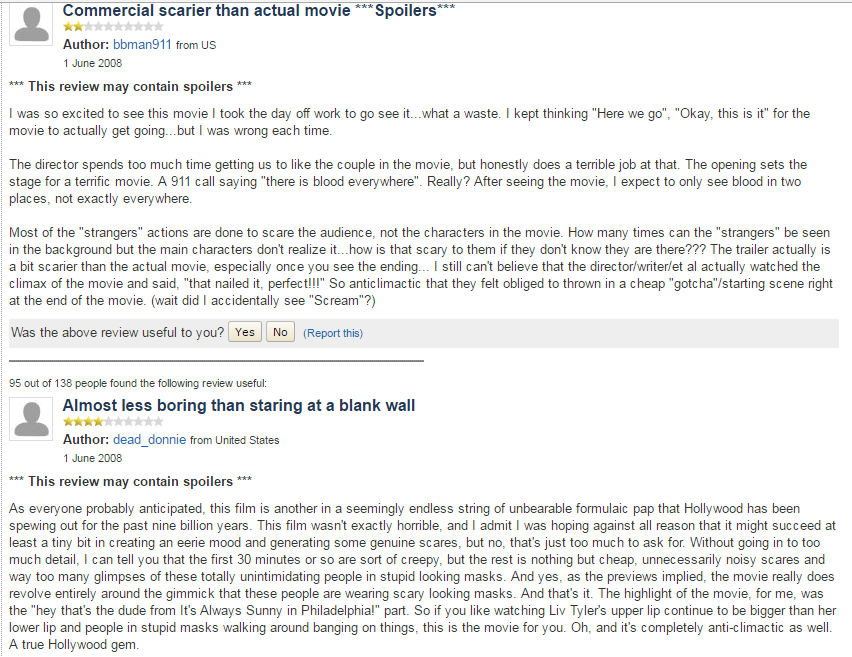Click the 95 out of 138 people useful count
The height and width of the screenshot is (657, 852).
point(138,383)
